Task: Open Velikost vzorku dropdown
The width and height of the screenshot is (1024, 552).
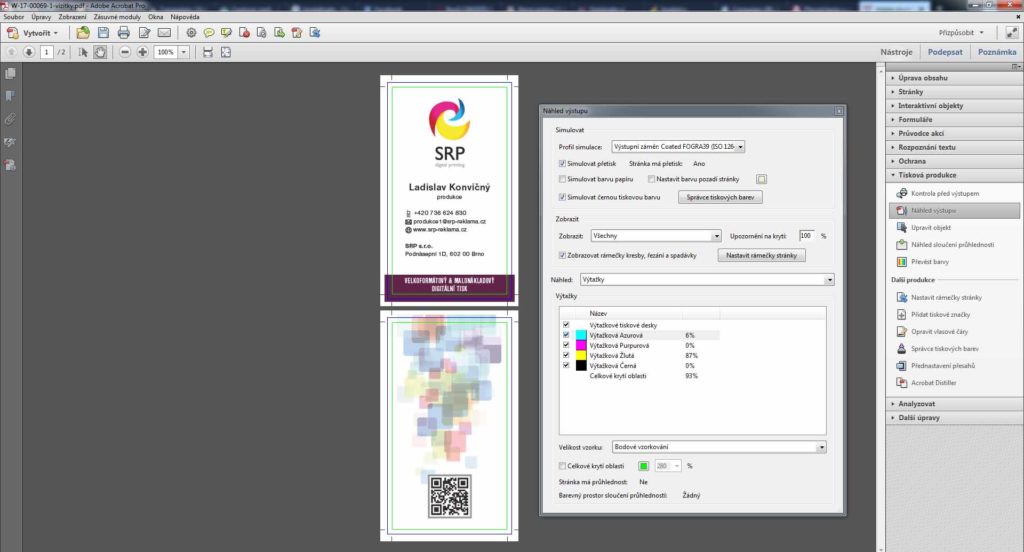Action: 719,447
